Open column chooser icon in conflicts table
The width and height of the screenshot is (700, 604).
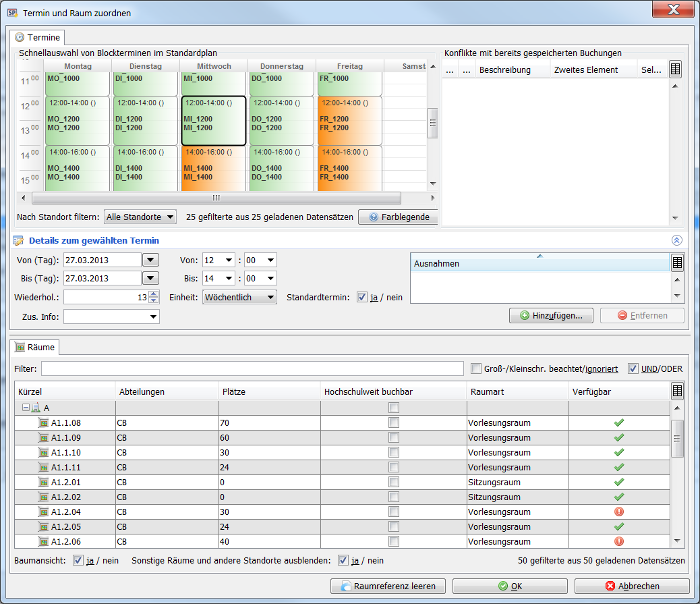coord(675,69)
